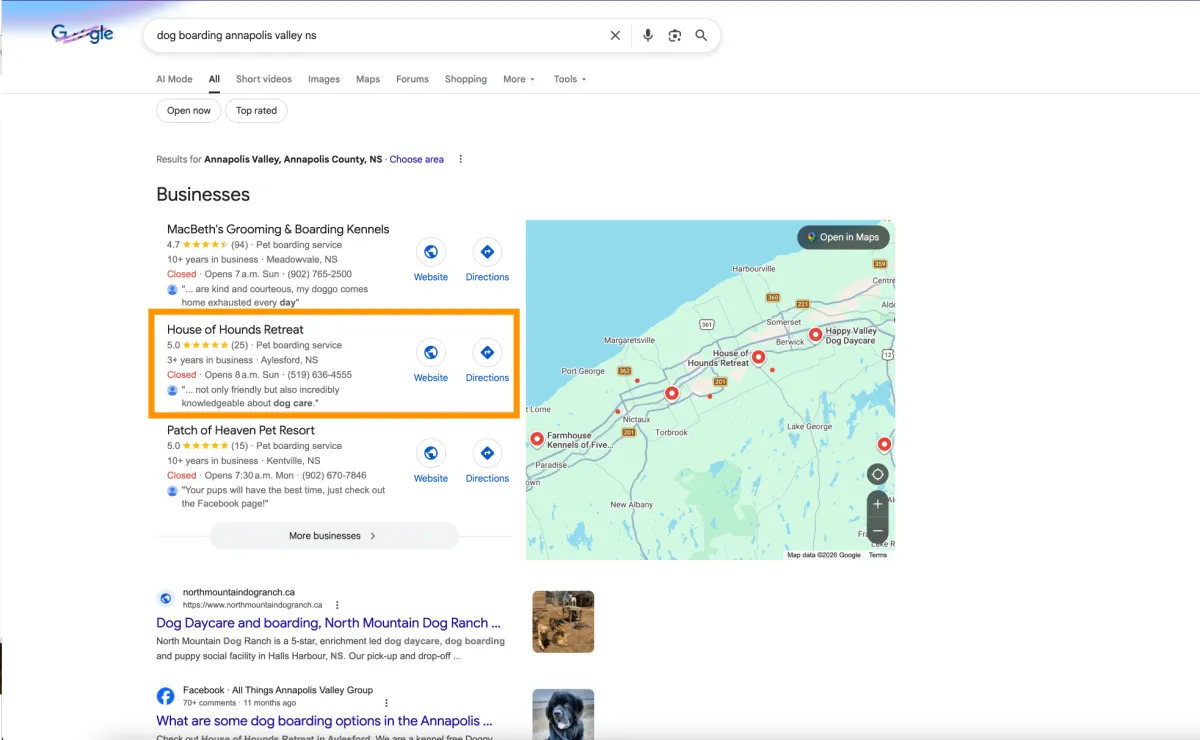Open the Google logo homepage
Image resolution: width=1200 pixels, height=740 pixels.
[x=82, y=34]
